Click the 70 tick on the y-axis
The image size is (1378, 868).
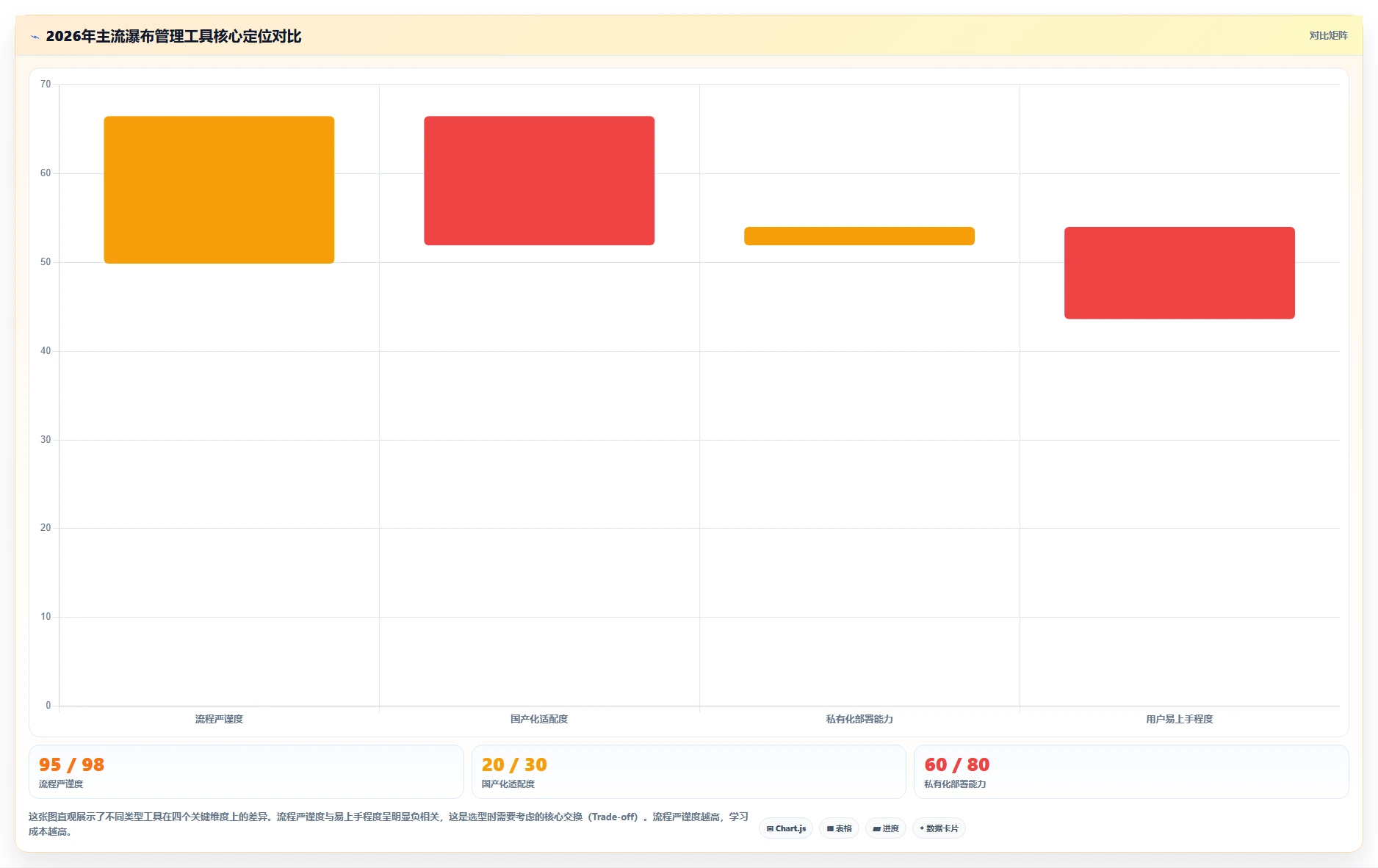coord(46,84)
